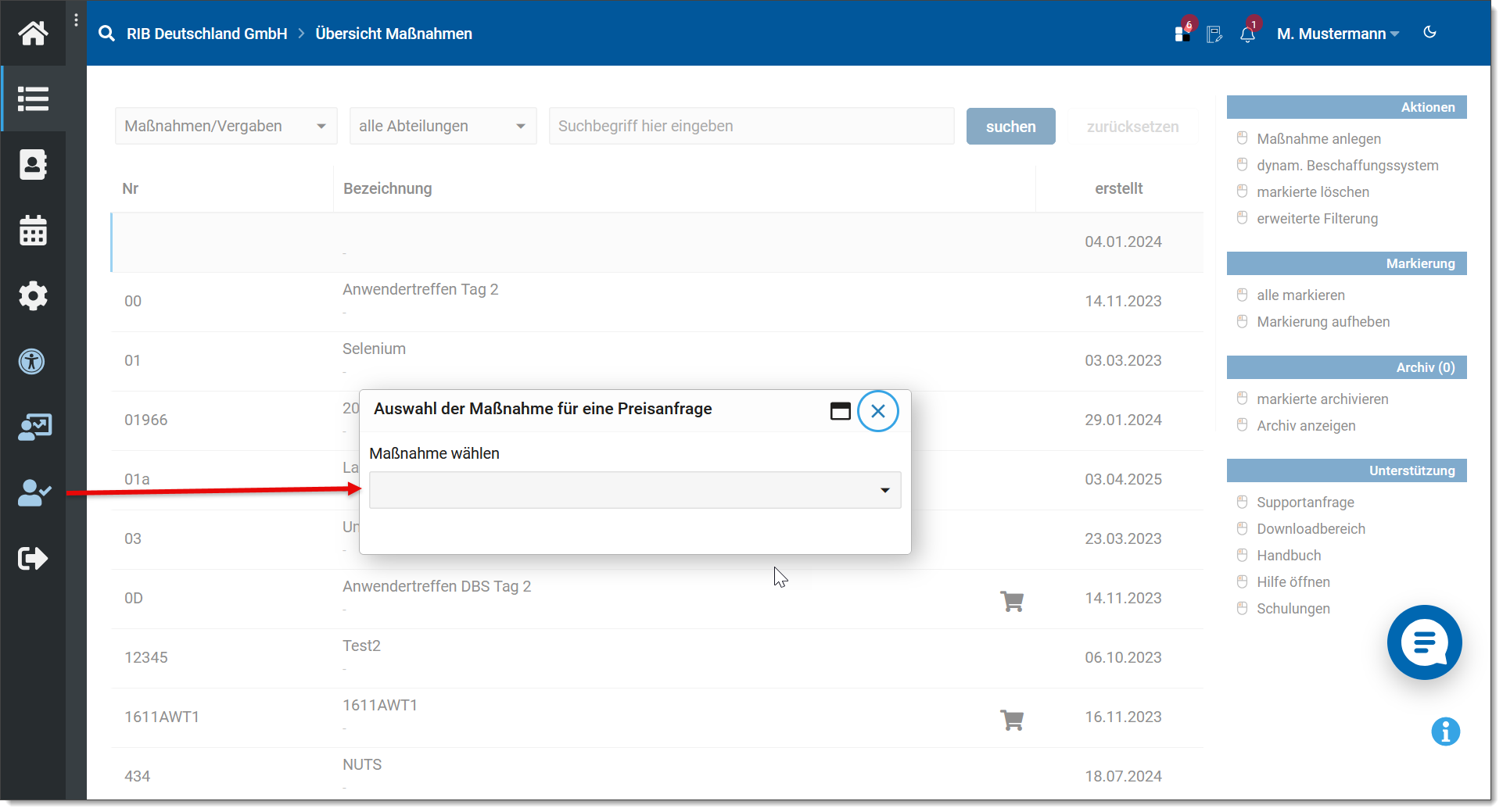Open the calendar icon in sidebar
Viewport: 1503px width, 812px height.
click(33, 231)
